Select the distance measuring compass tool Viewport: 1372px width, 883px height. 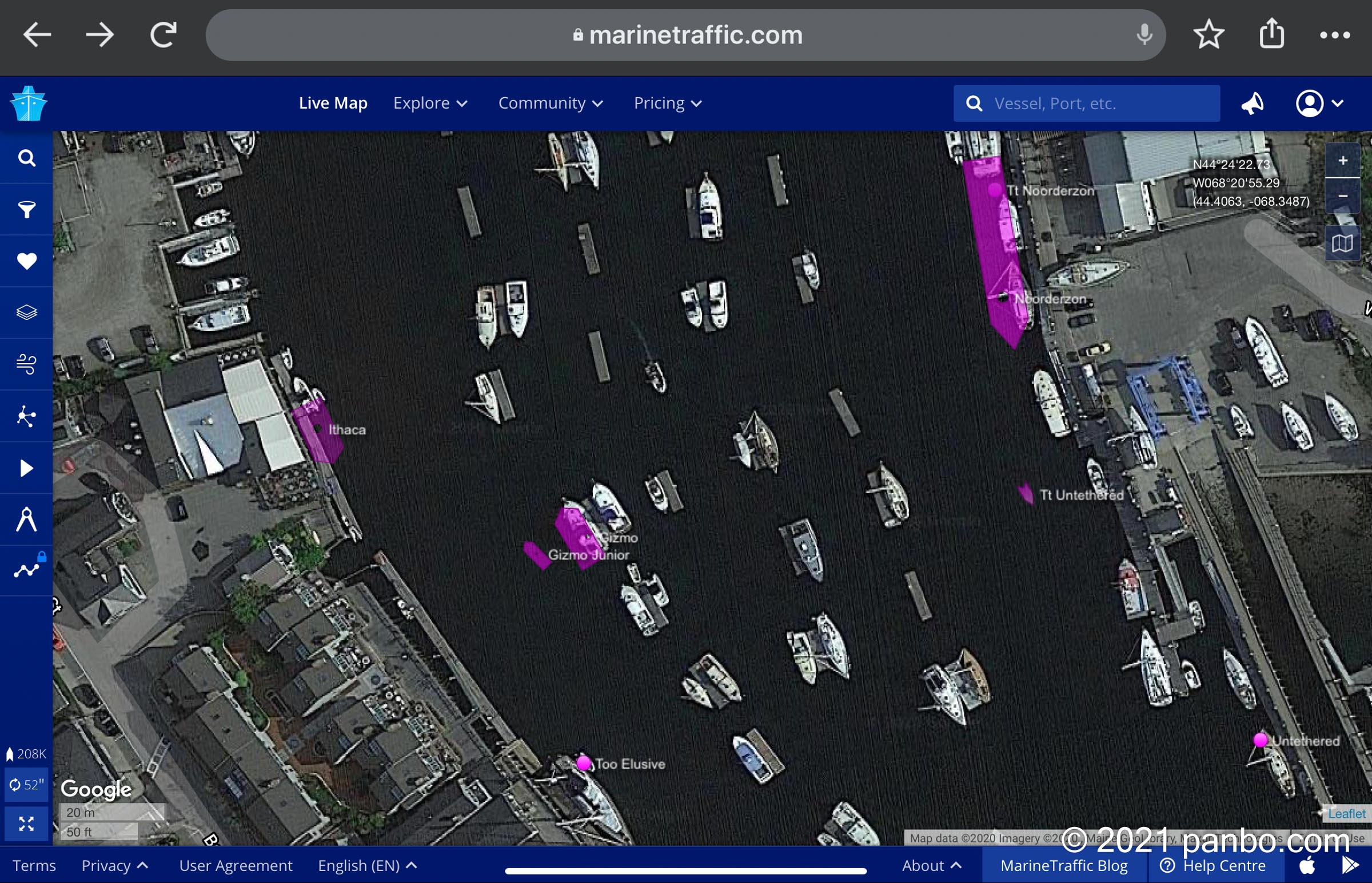click(x=26, y=520)
